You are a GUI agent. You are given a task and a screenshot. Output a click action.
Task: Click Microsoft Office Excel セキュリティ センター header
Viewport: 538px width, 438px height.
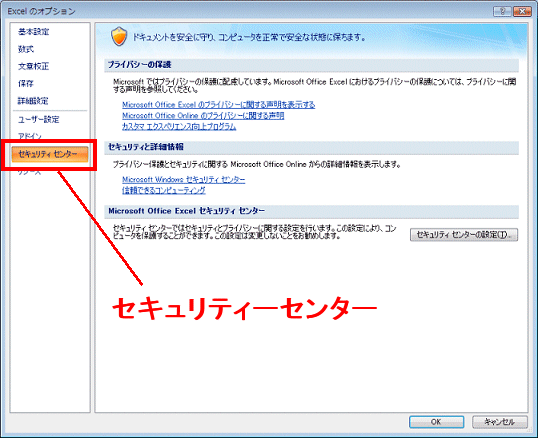(x=311, y=211)
